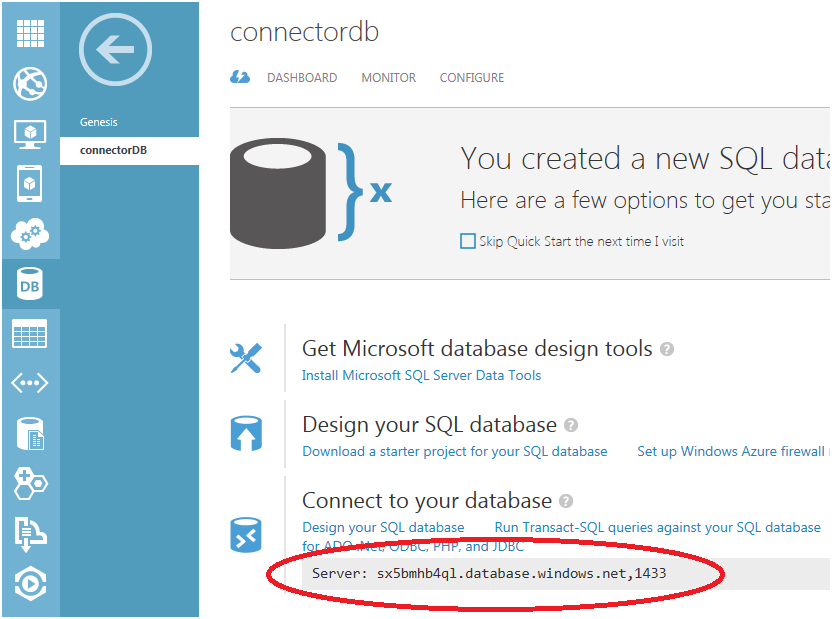The width and height of the screenshot is (832, 619).
Task: Open Media Services play icon
Action: pos(30,584)
